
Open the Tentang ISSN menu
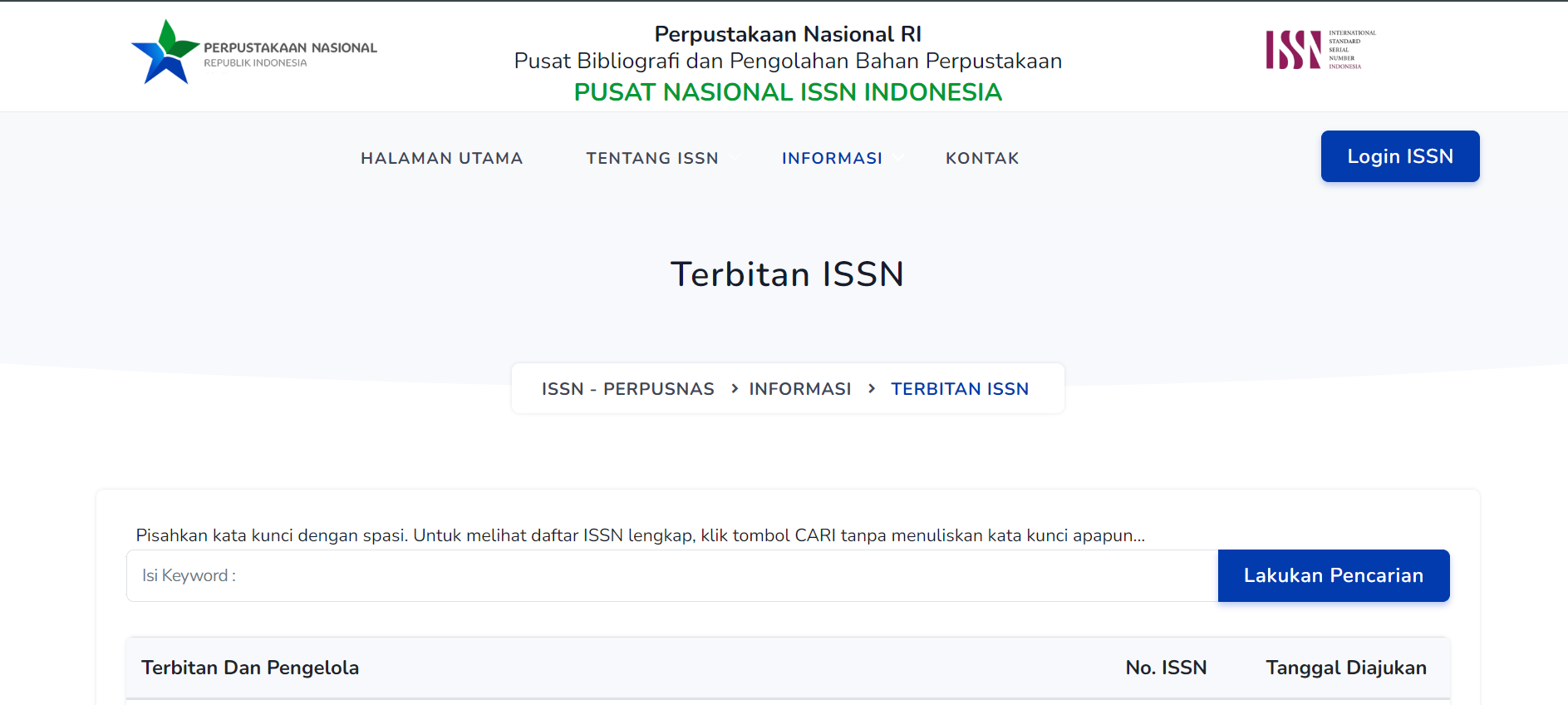[652, 158]
